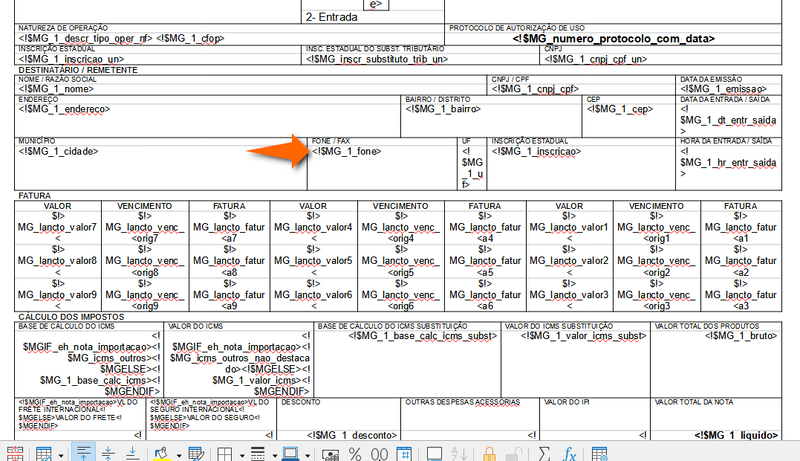Open the table AutoFormat Styles icon

point(44,454)
